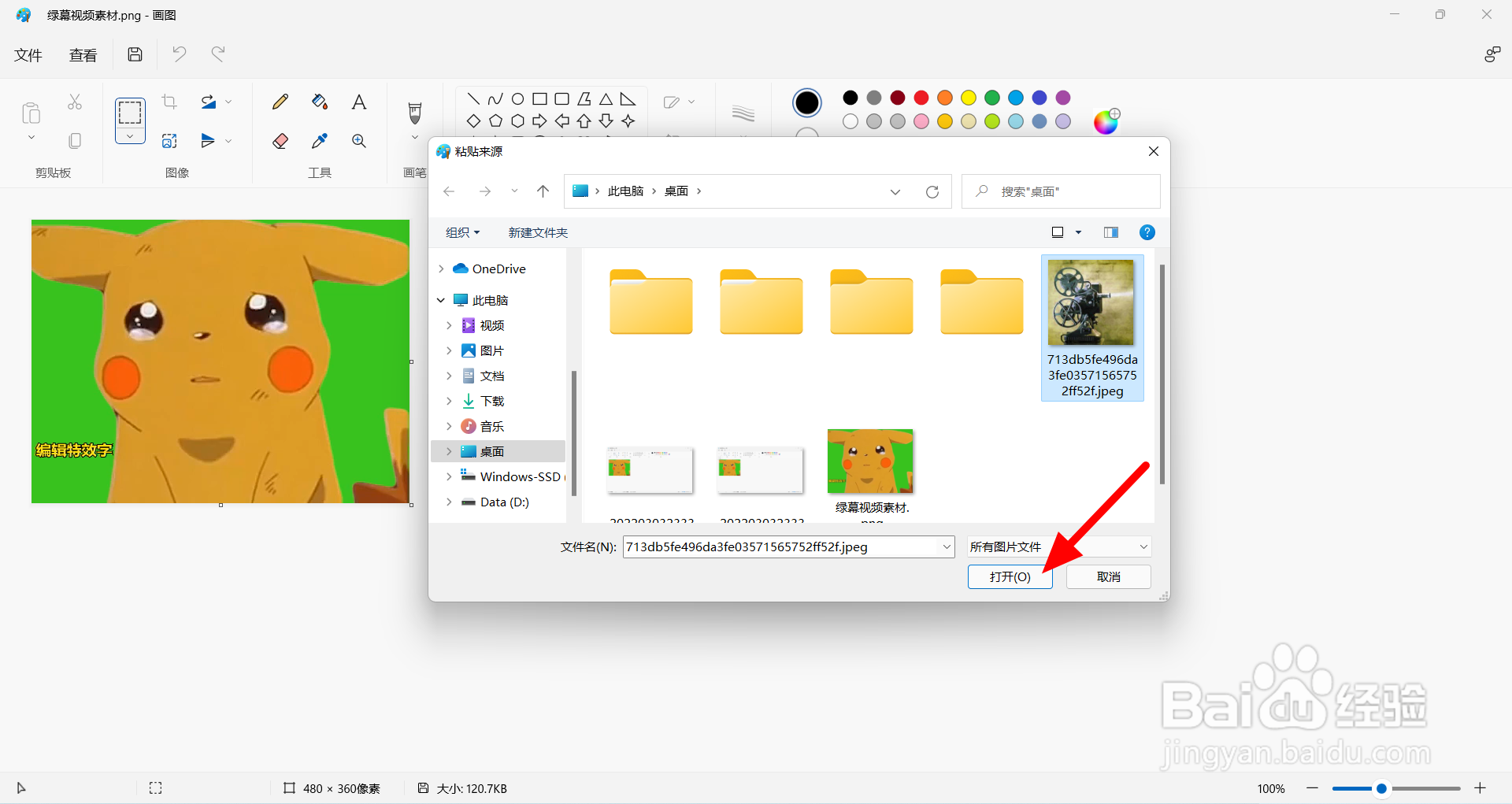Open the Edit colors rainbow wheel

point(1106,121)
